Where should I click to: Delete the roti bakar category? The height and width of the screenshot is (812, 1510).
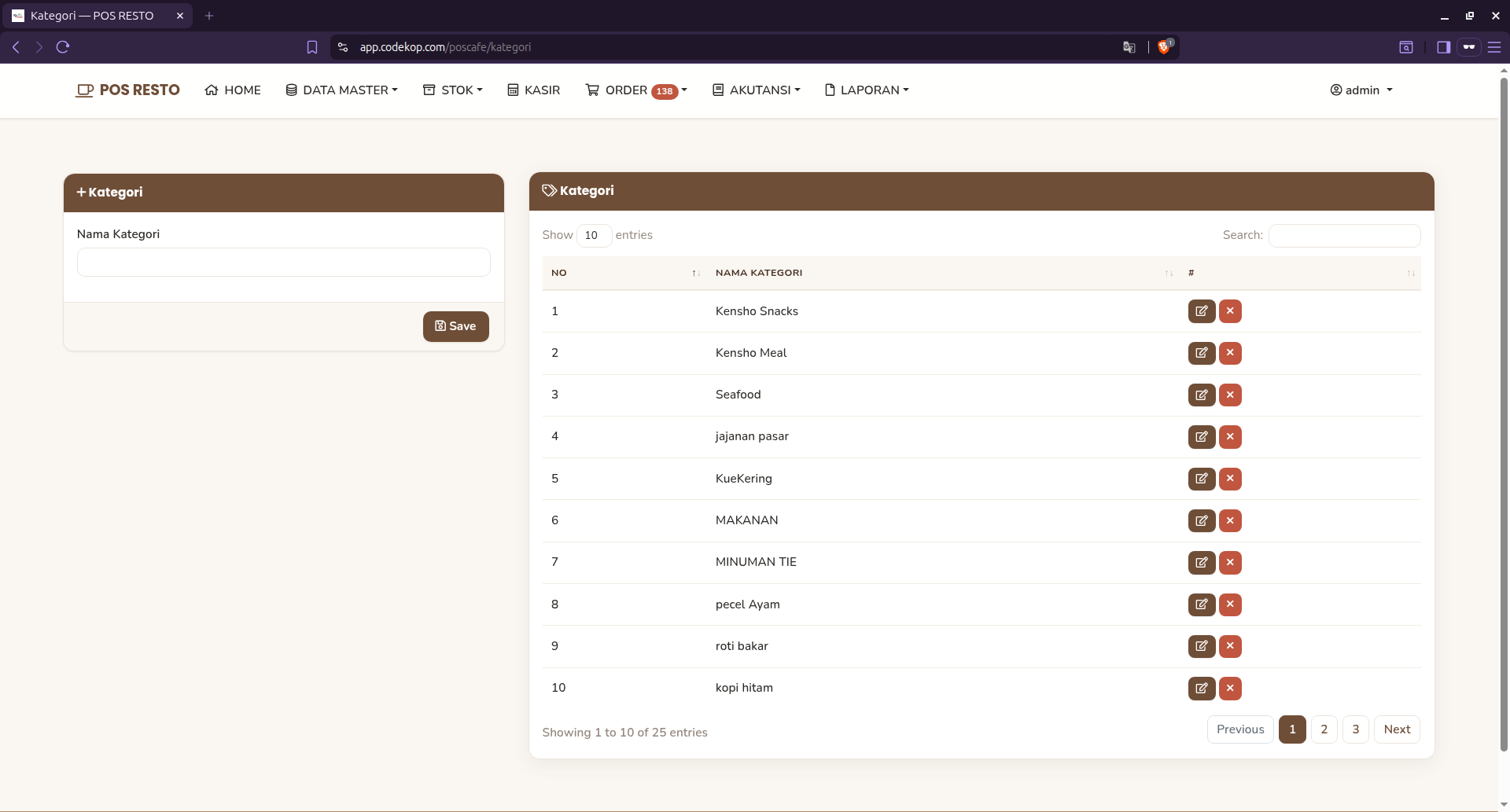[x=1230, y=646]
